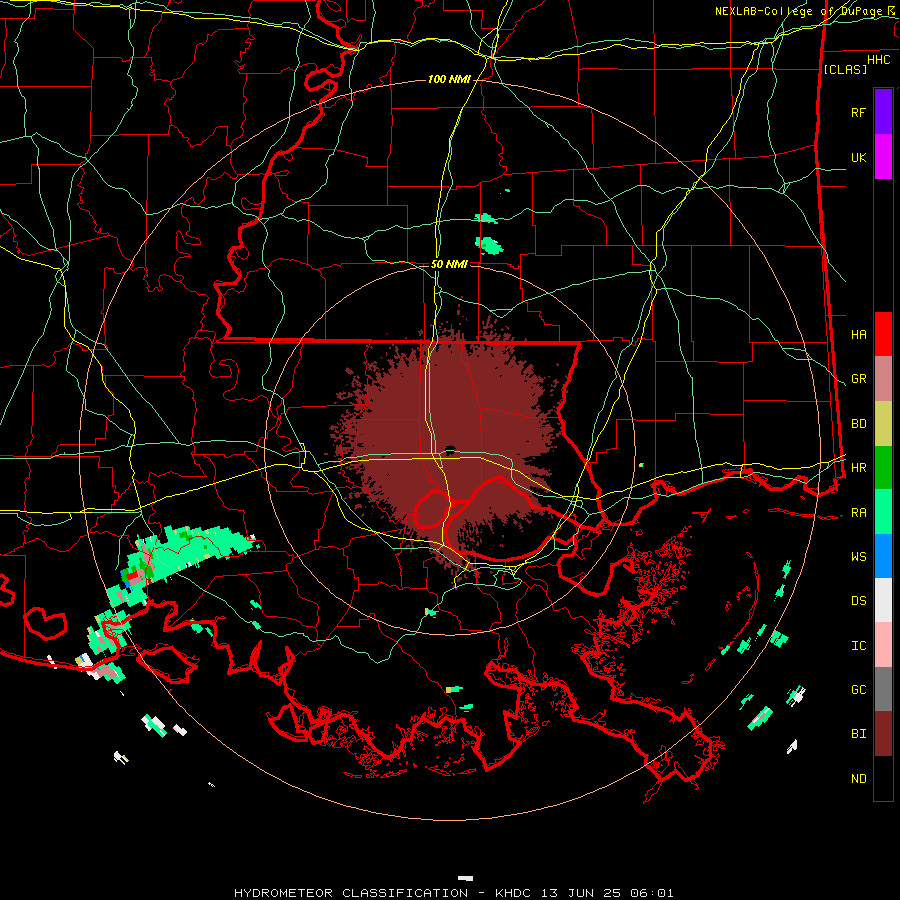Click the RA text label in legend
The width and height of the screenshot is (900, 900).
(858, 513)
